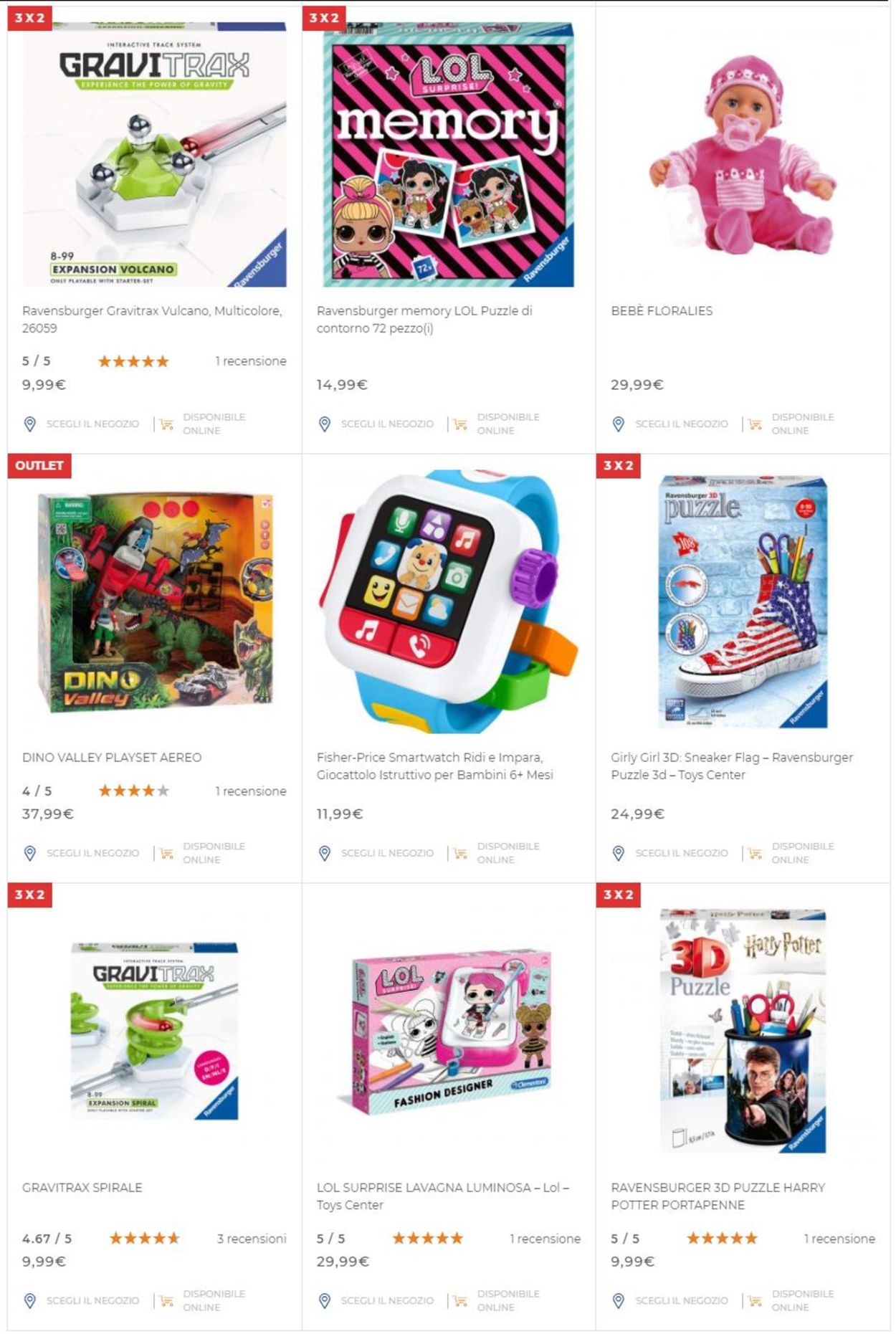Click the location pin icon under Bebè Floralies
The height and width of the screenshot is (1334, 896).
coord(619,424)
